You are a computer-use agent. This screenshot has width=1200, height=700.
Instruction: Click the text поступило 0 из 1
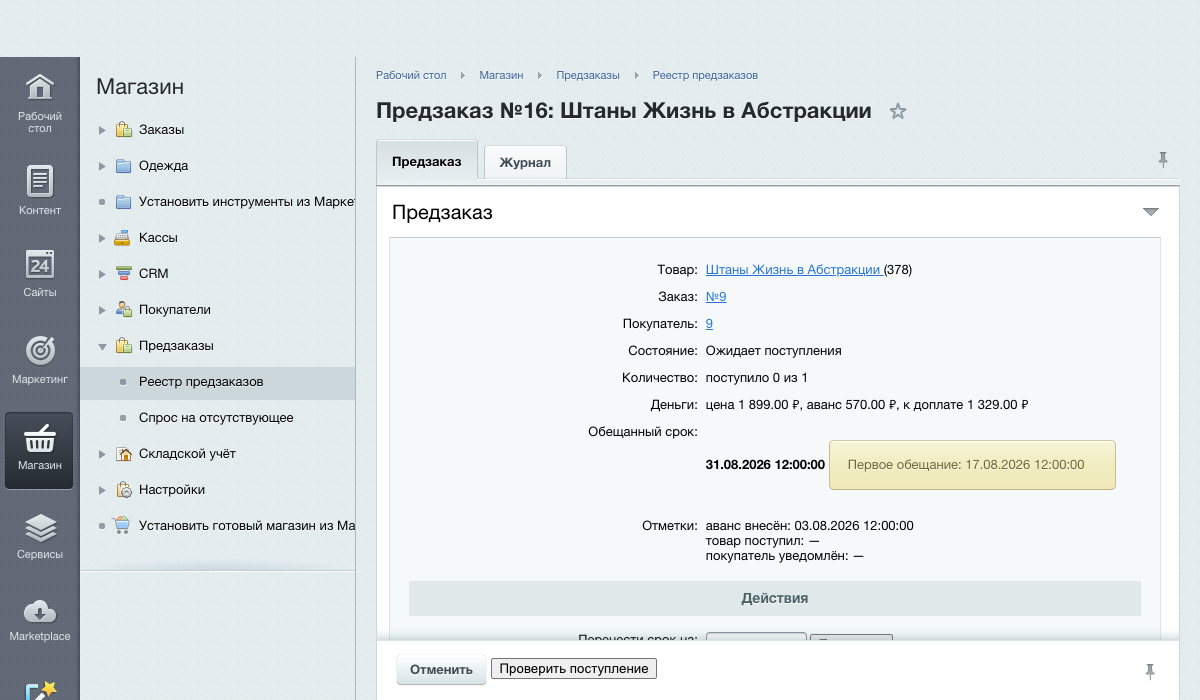click(x=757, y=378)
